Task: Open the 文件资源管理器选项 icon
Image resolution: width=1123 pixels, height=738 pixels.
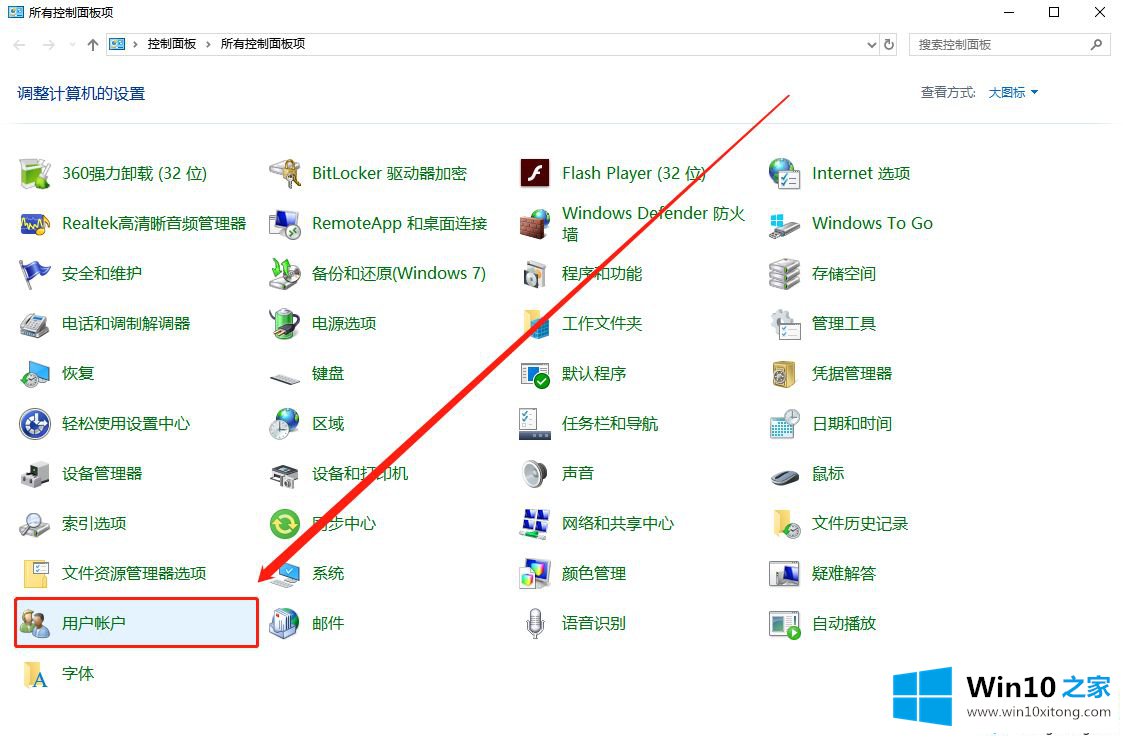Action: pos(36,574)
